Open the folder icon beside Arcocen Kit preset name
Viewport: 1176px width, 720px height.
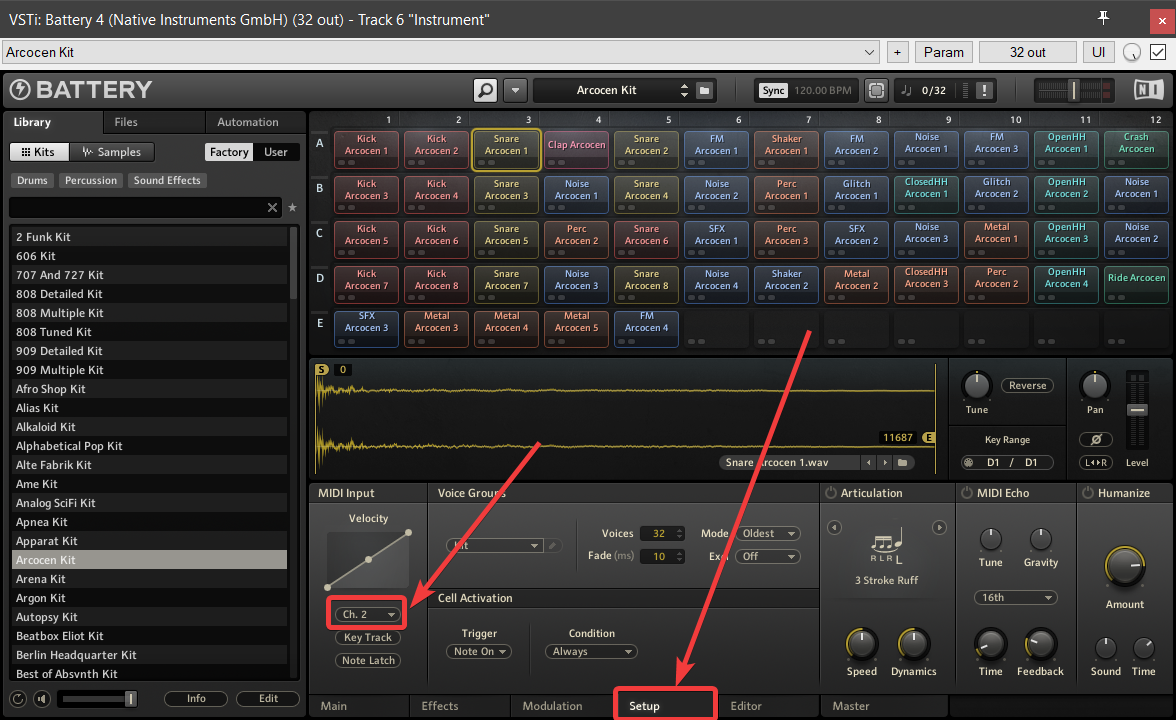point(704,91)
